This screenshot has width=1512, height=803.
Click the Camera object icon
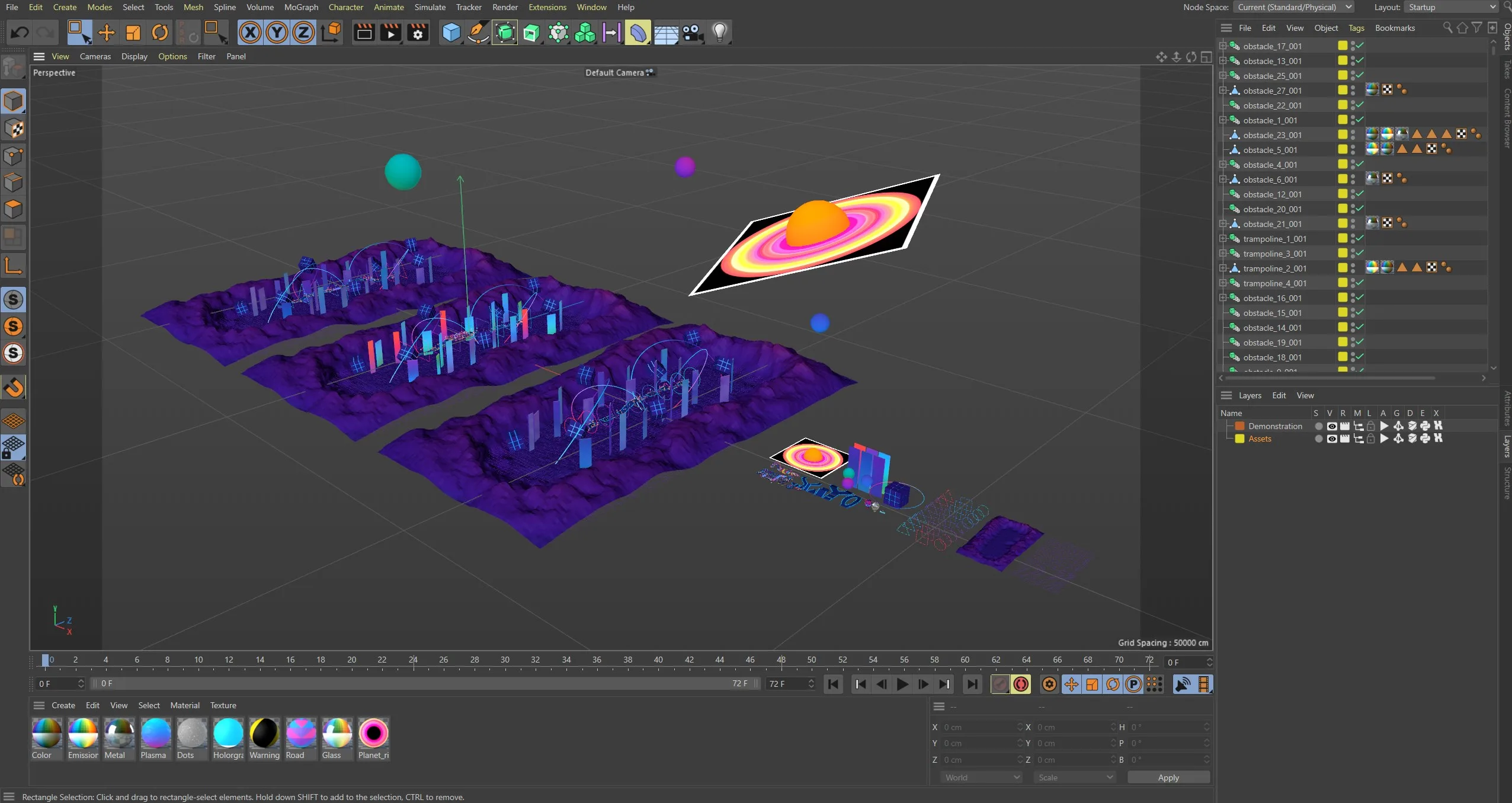pos(693,33)
